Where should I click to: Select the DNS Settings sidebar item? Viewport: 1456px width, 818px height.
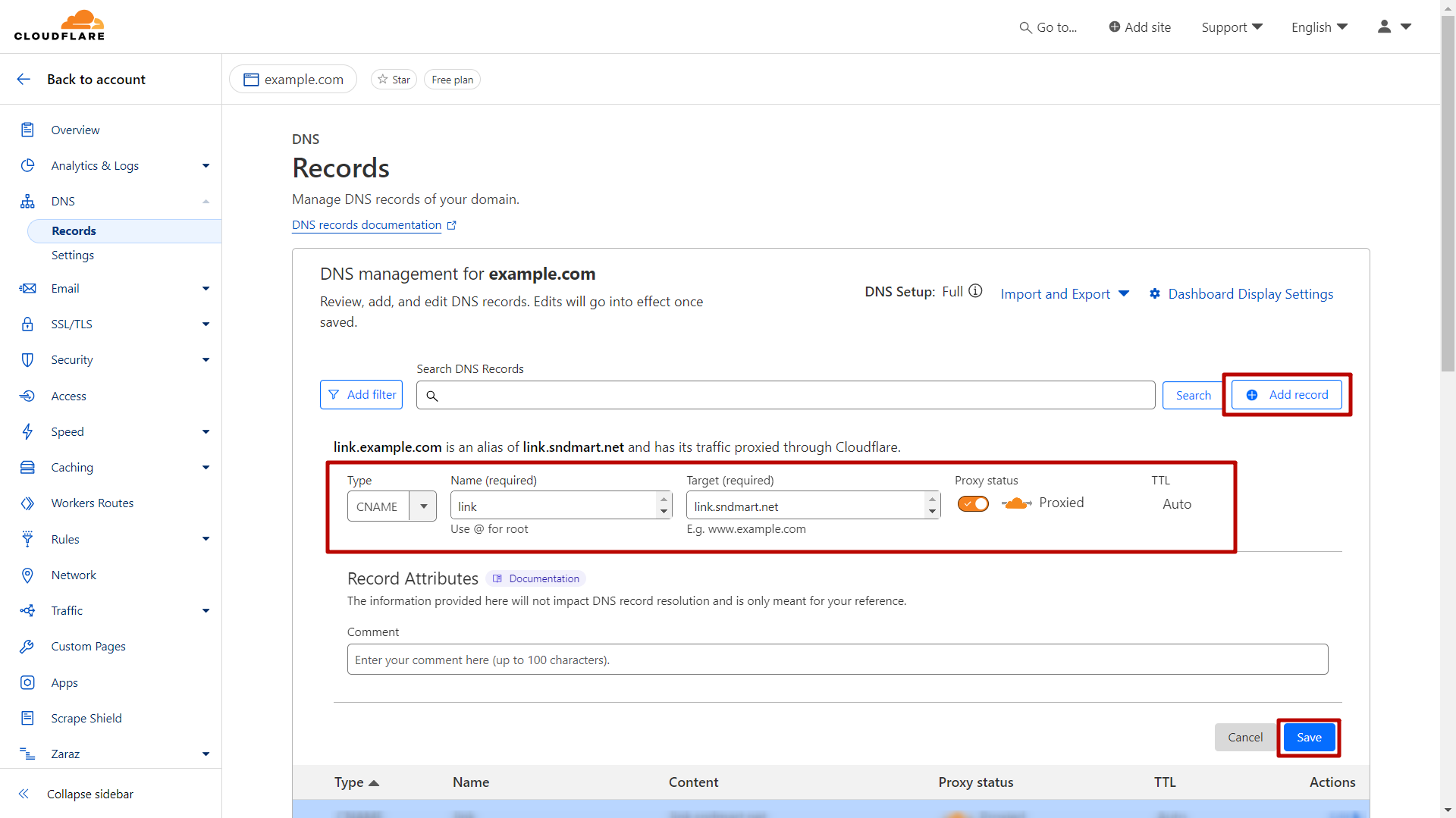click(x=73, y=255)
